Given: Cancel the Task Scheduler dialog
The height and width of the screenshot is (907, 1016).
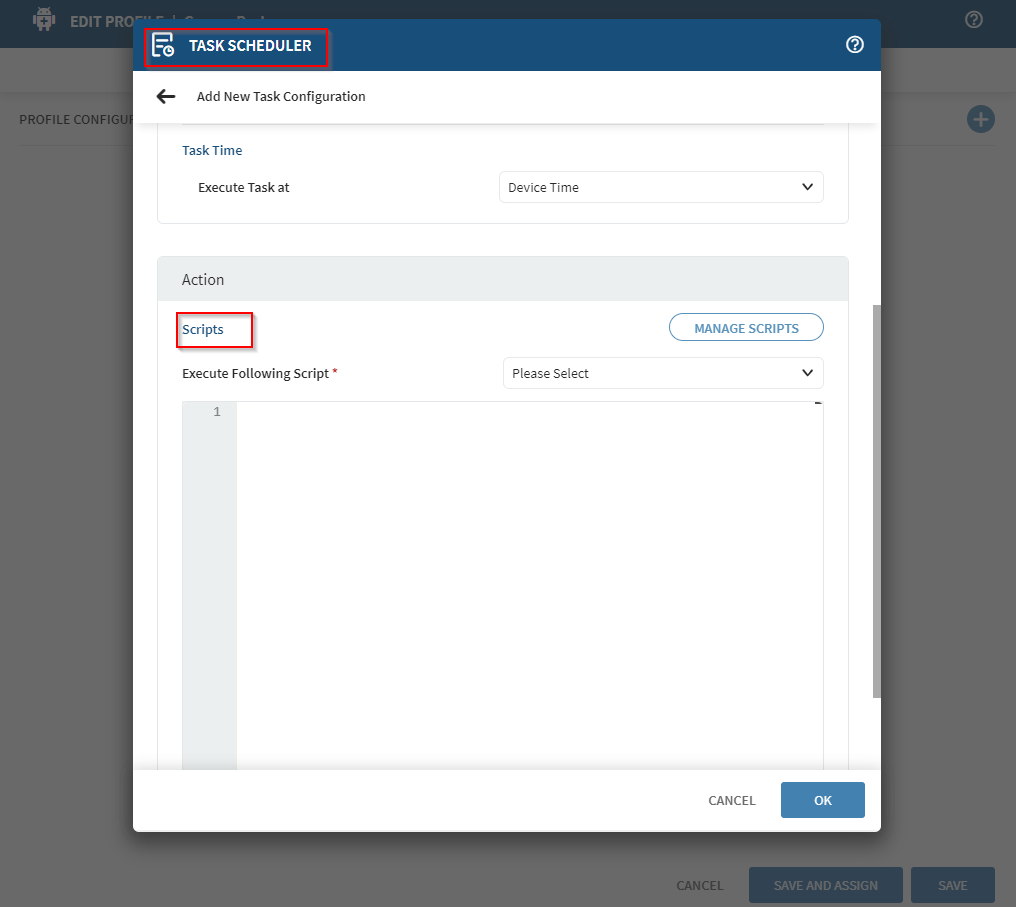Looking at the screenshot, I should click(732, 800).
